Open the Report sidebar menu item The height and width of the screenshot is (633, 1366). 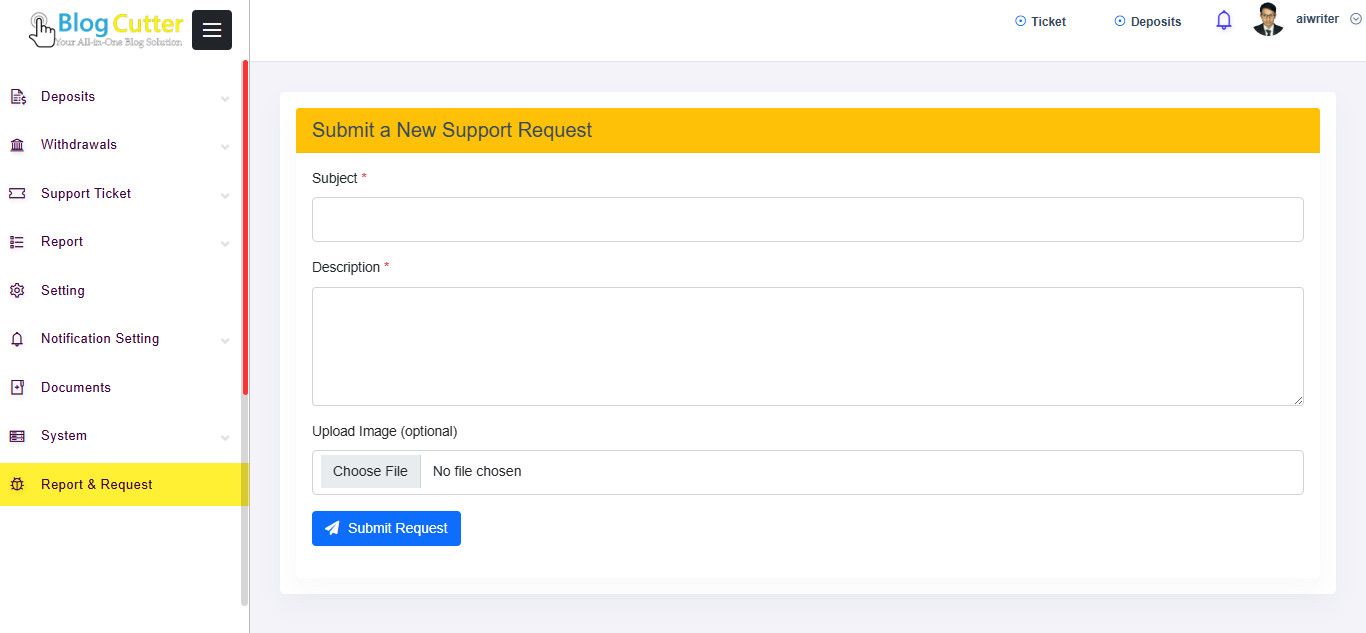62,242
